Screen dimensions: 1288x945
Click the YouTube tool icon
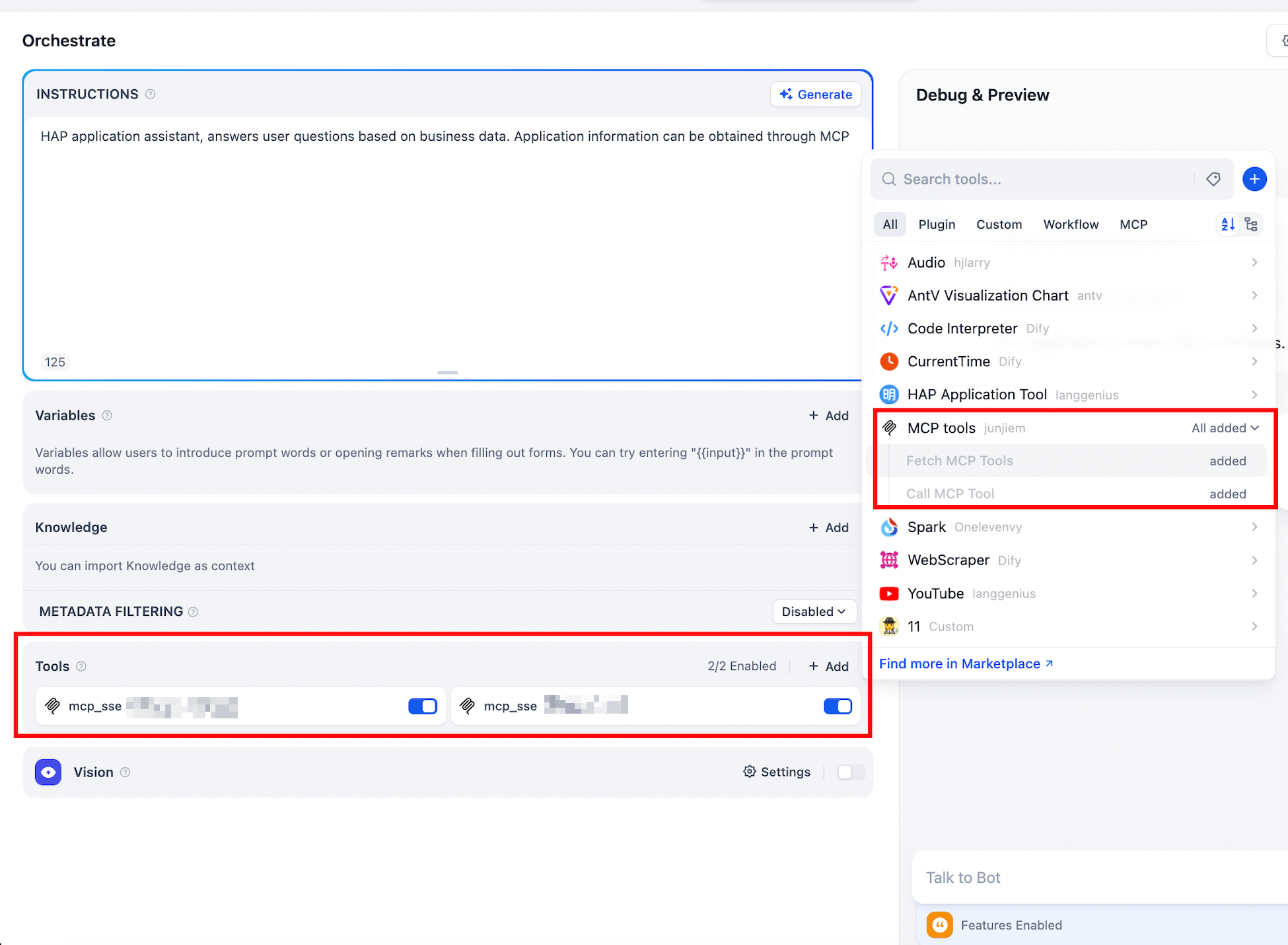889,593
